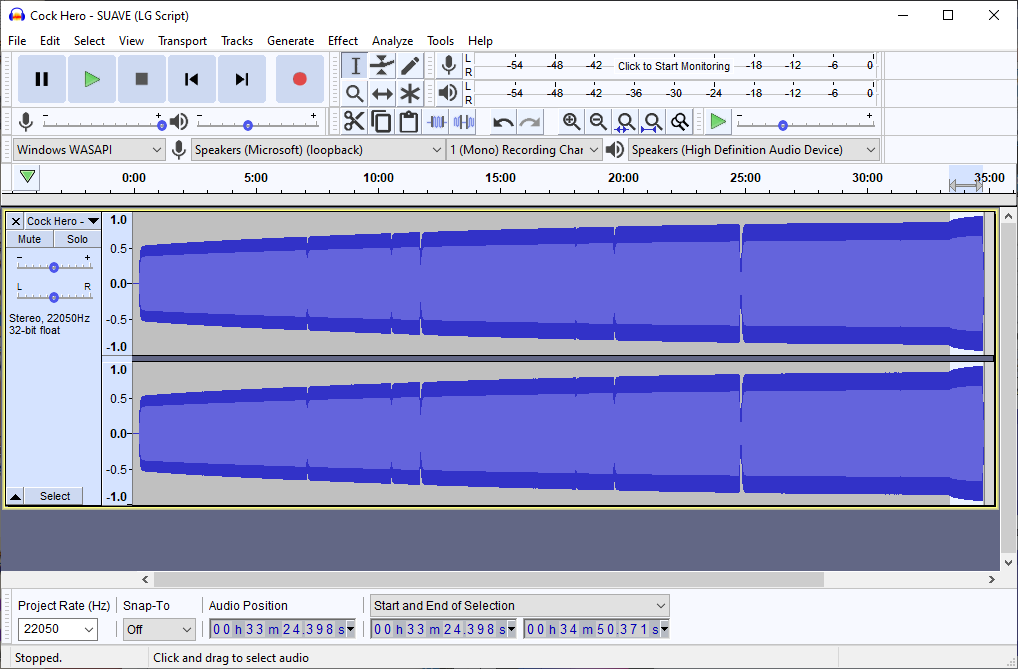The image size is (1018, 669).
Task: Fit the whole project to window width
Action: coord(652,121)
